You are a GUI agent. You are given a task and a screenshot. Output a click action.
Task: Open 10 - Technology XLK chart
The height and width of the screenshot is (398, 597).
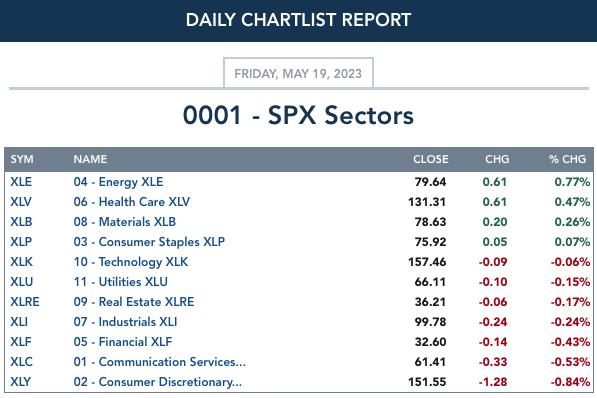[x=131, y=262]
